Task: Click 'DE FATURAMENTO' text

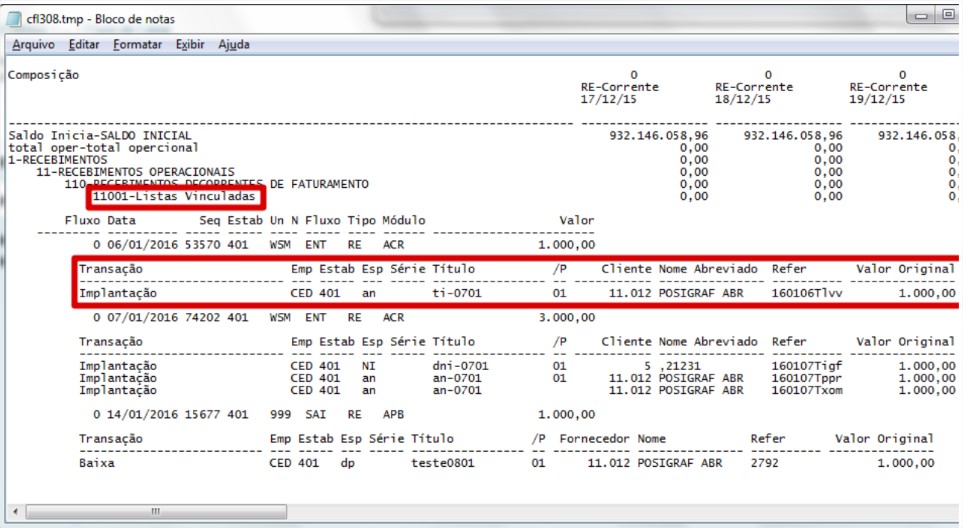Action: click(x=319, y=184)
